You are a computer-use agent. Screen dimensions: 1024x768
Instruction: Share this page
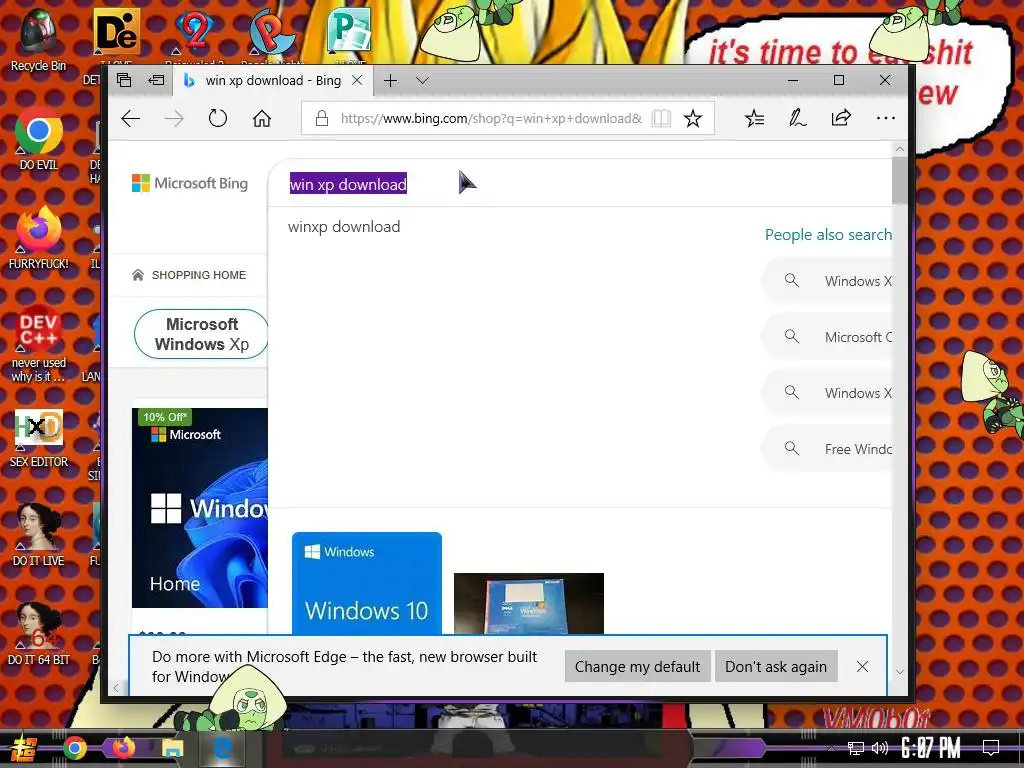(x=841, y=118)
